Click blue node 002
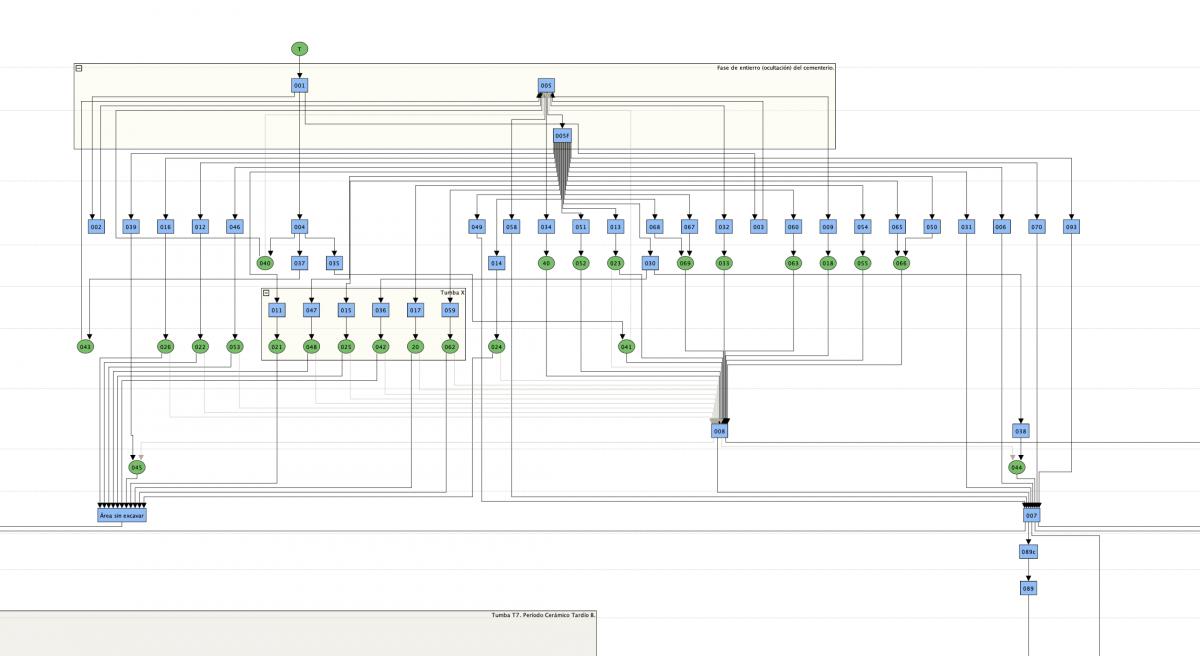This screenshot has height=656, width=1200. (x=96, y=227)
